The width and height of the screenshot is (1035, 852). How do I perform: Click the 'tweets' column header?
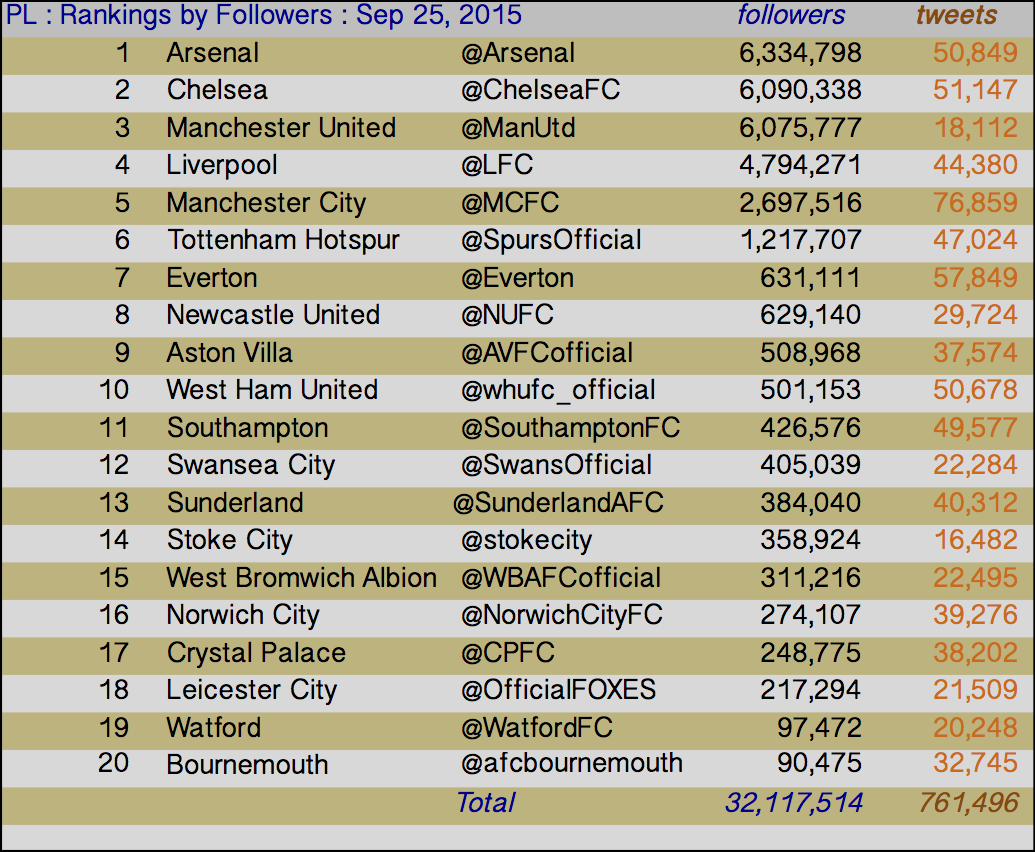point(956,15)
